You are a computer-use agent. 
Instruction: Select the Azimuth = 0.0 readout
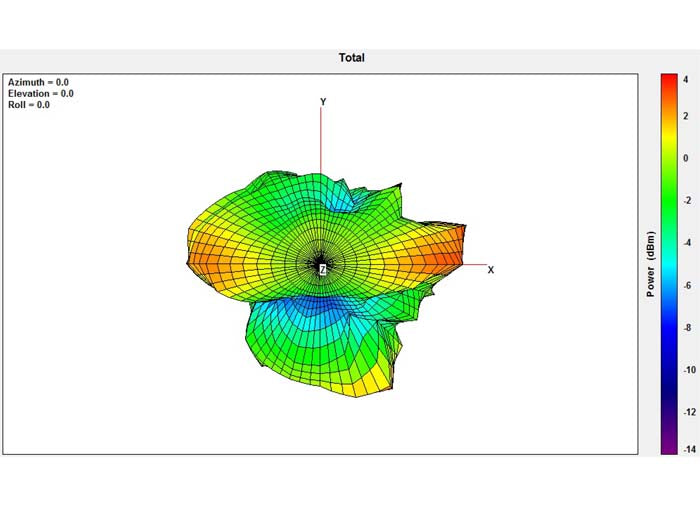pos(38,82)
